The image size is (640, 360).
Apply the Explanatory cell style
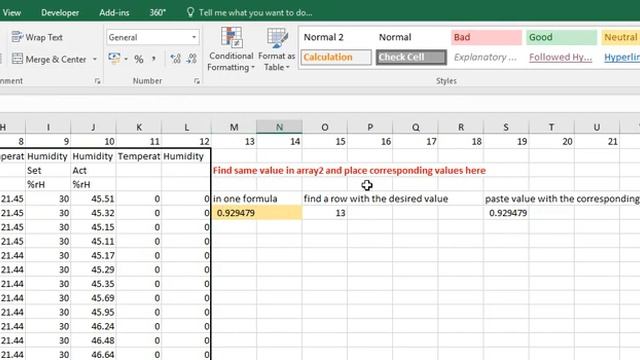click(486, 57)
